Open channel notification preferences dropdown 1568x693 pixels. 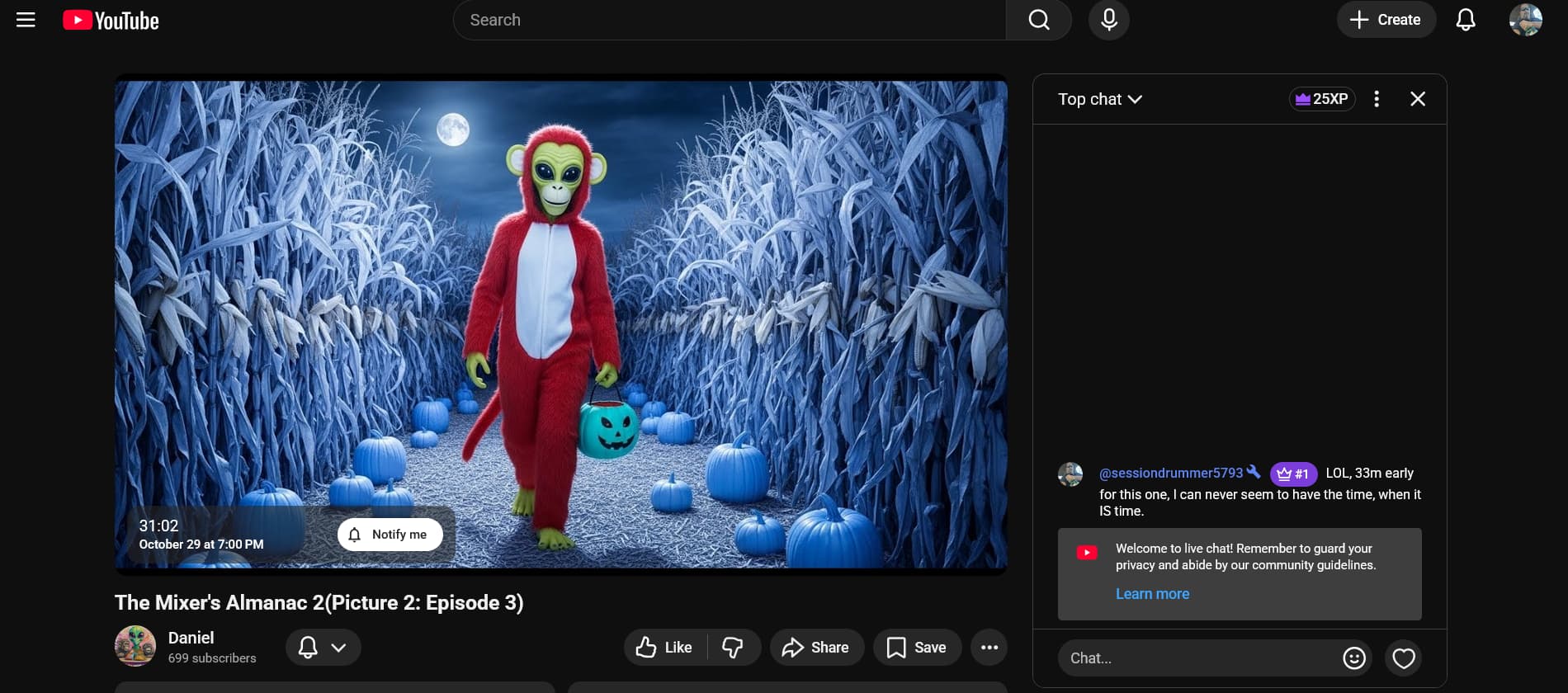click(323, 648)
